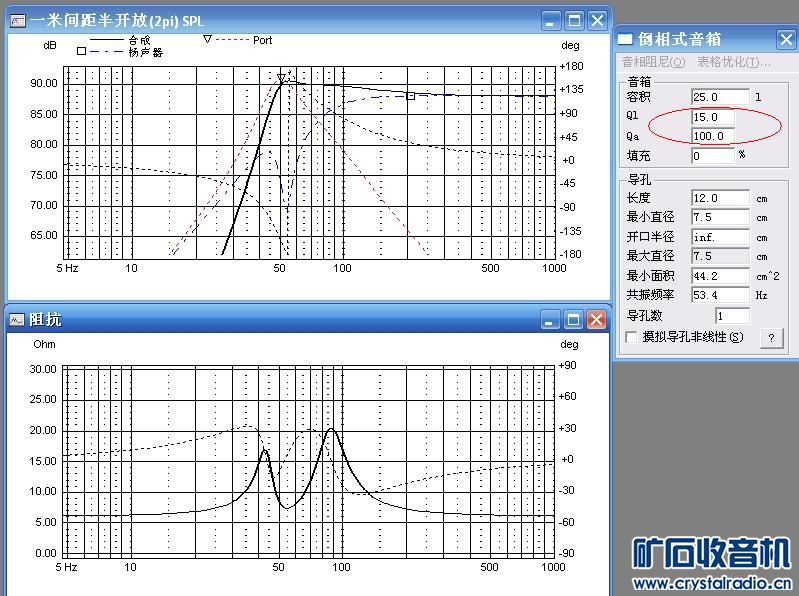799x596 pixels.
Task: Enable 摸拟导孔非线性(S) checkbox
Action: [631, 337]
